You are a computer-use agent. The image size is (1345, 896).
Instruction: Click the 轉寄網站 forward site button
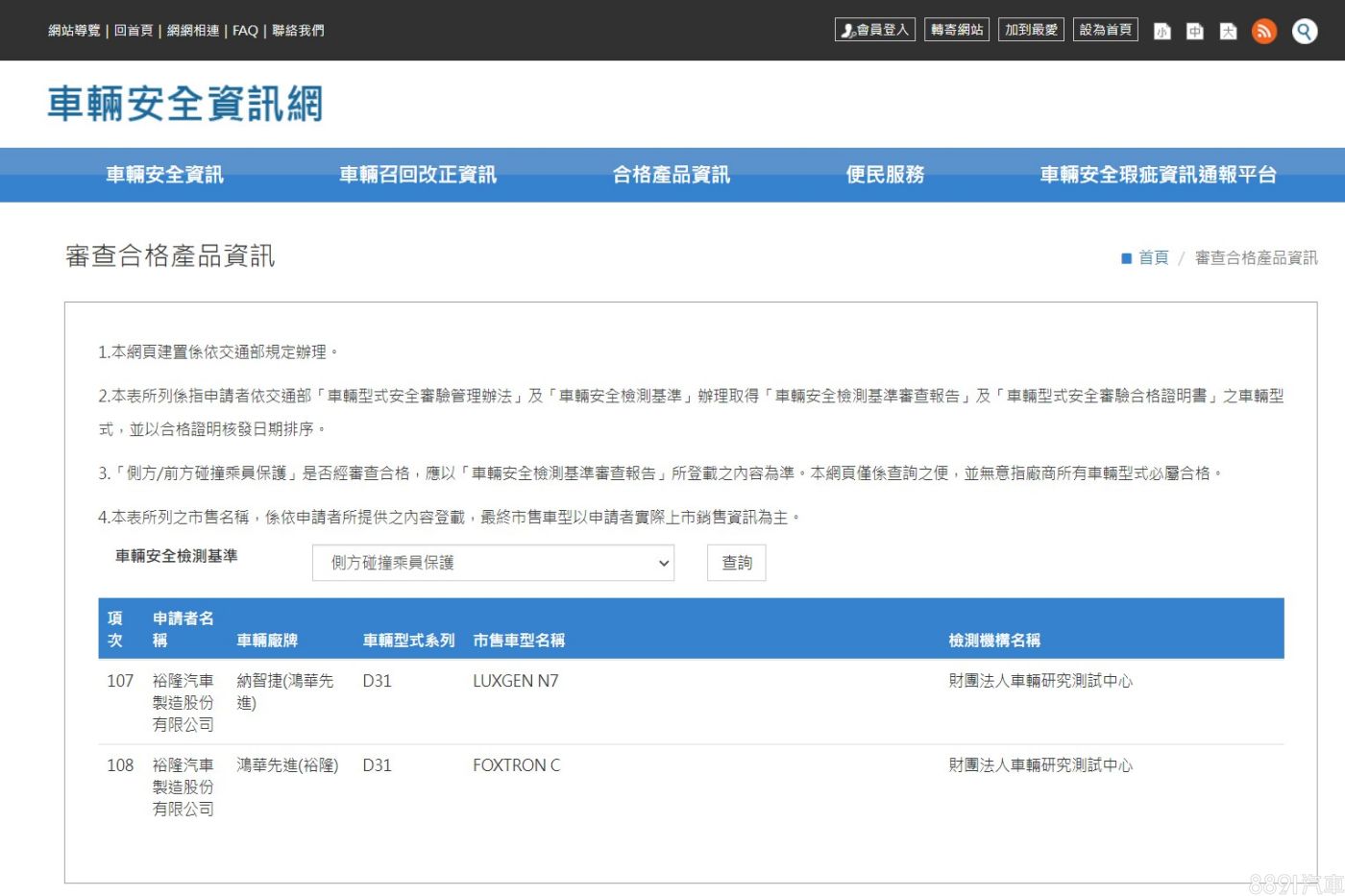coord(957,30)
